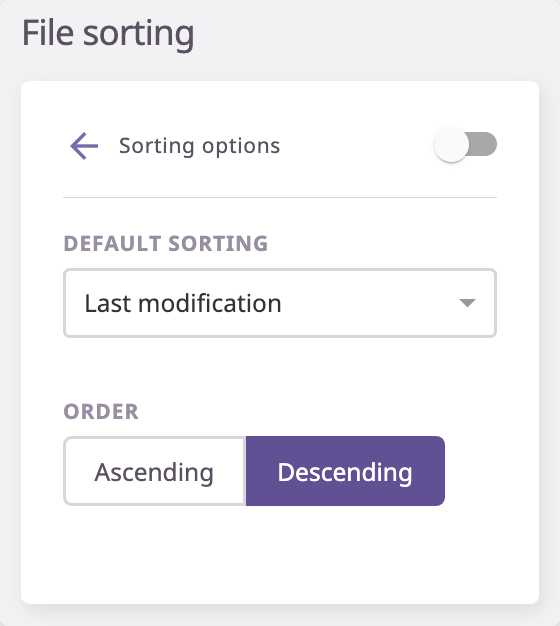Expand sorting choices via the down triangle

click(467, 303)
